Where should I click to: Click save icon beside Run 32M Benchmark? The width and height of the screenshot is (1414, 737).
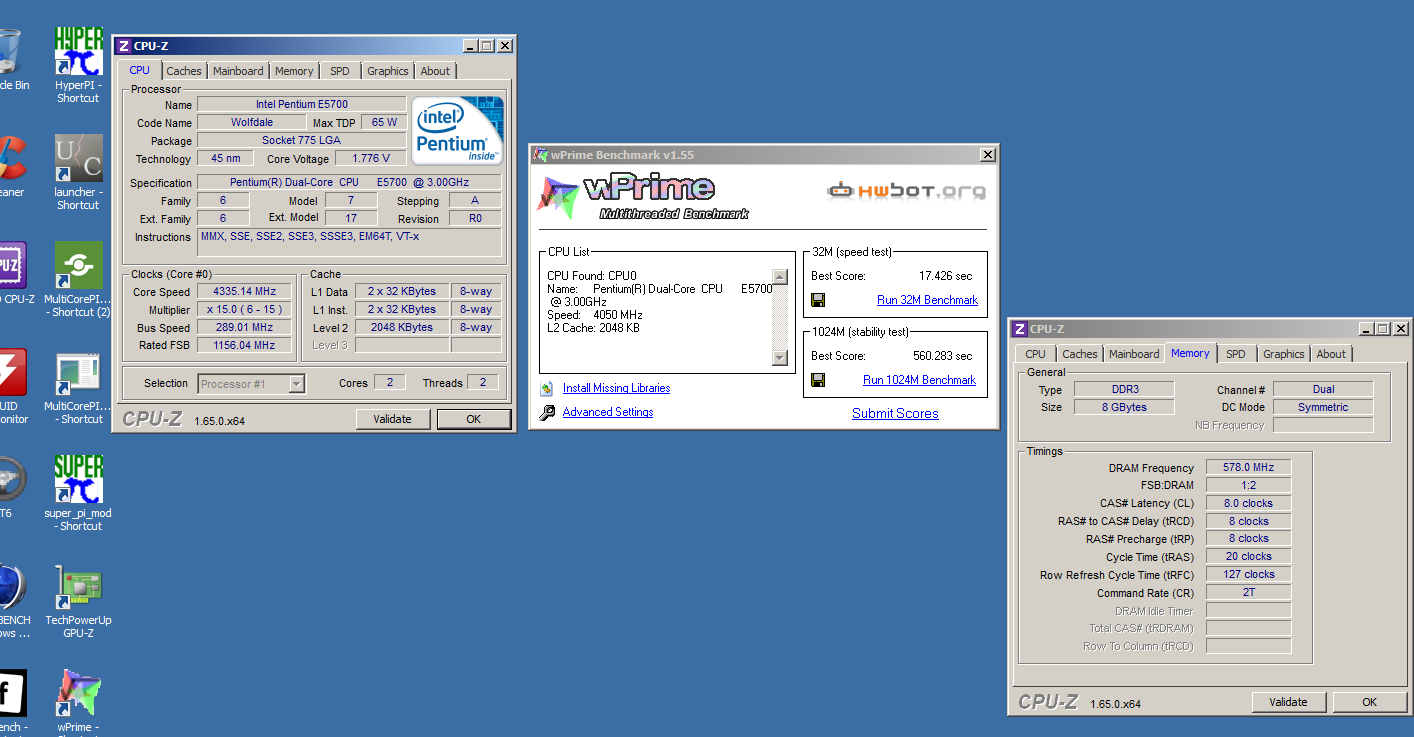(818, 300)
